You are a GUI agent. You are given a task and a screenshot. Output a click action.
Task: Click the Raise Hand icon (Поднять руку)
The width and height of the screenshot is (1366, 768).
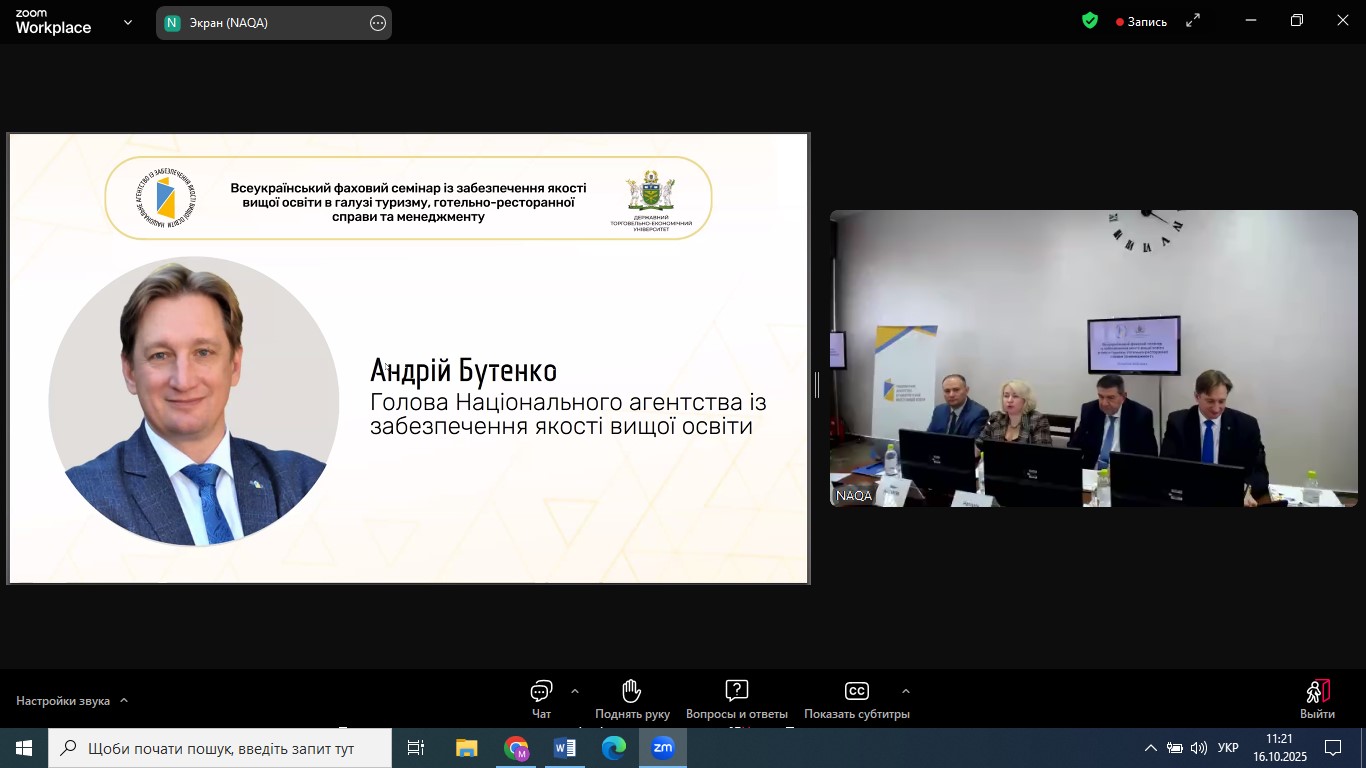(631, 692)
